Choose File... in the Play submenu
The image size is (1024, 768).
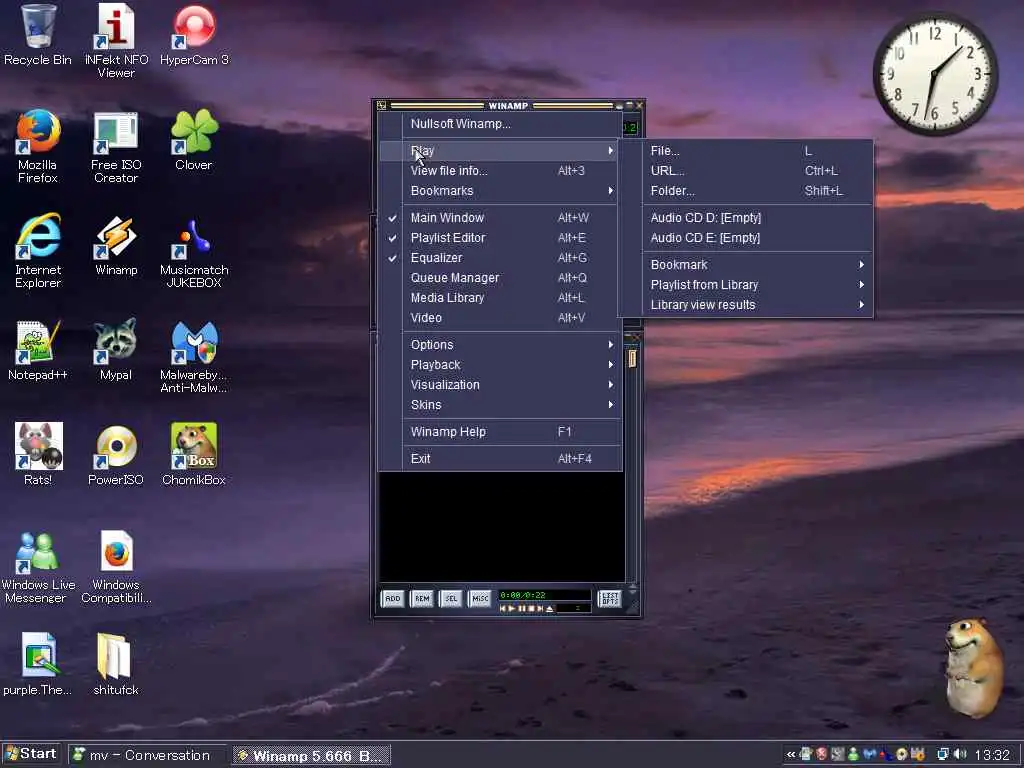pos(746,151)
